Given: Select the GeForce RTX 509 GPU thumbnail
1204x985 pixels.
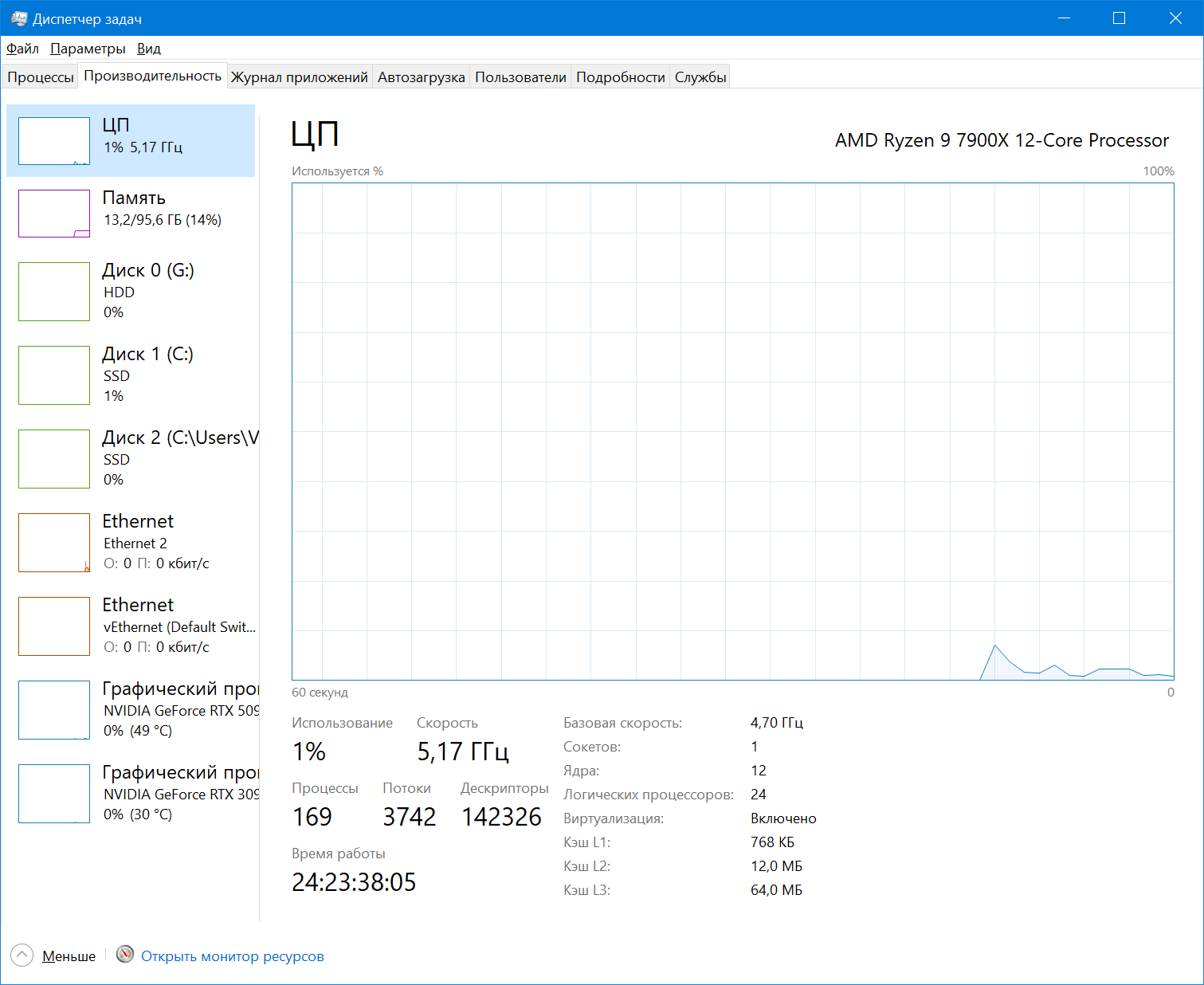Looking at the screenshot, I should 54,710.
